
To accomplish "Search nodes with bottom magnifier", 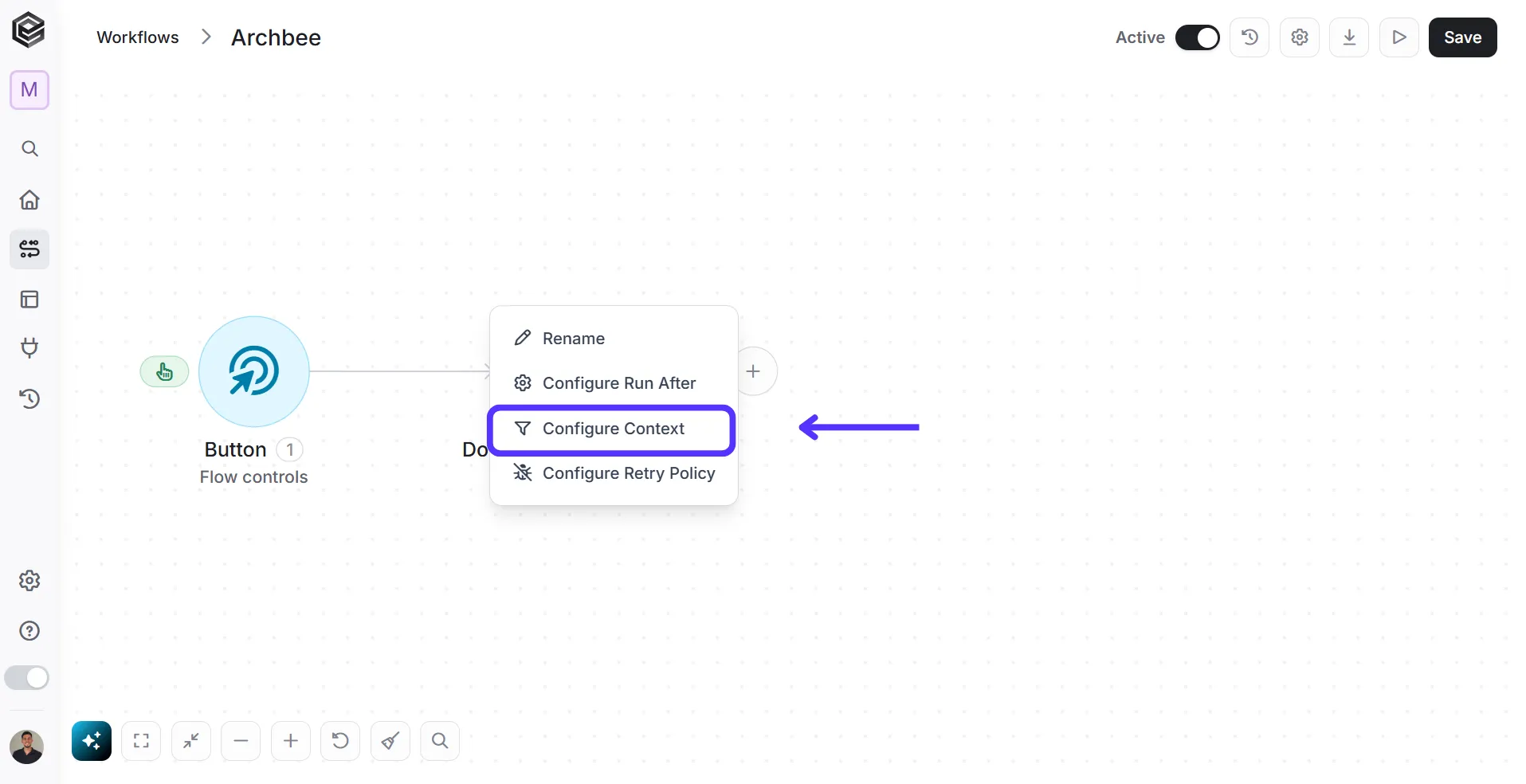I will pos(440,741).
